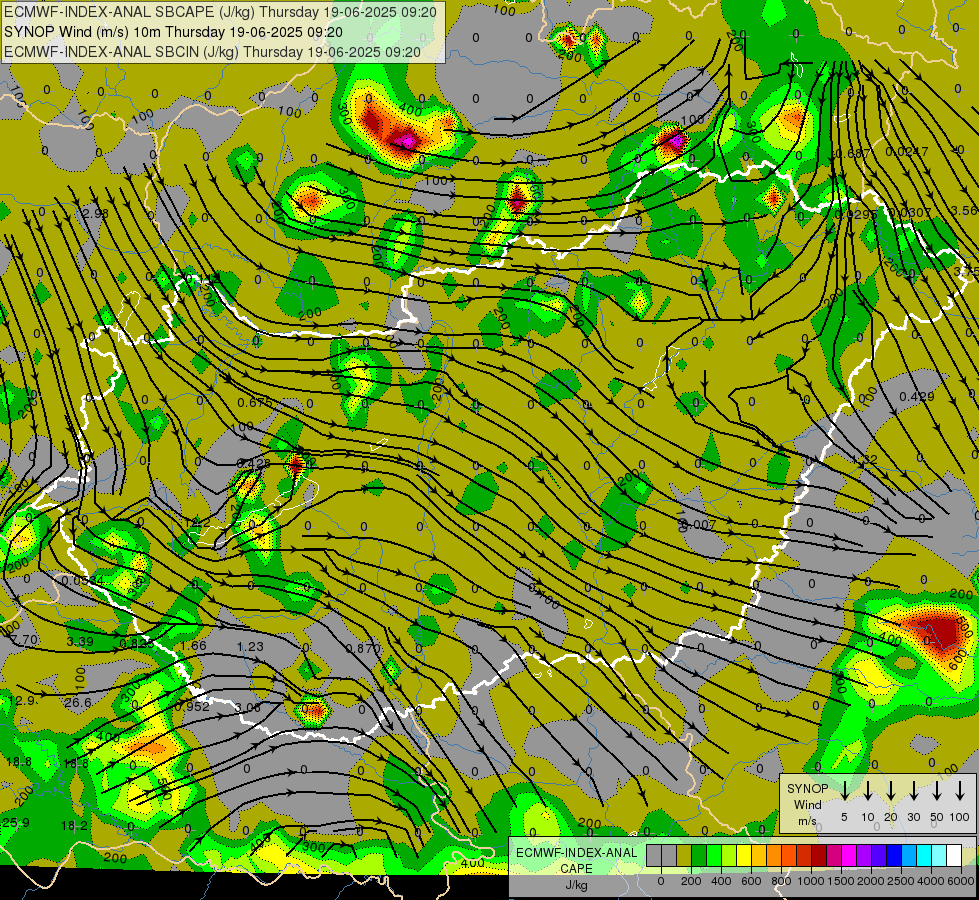The width and height of the screenshot is (979, 900).
Task: Click the station value 2.98 on map
Action: click(95, 213)
